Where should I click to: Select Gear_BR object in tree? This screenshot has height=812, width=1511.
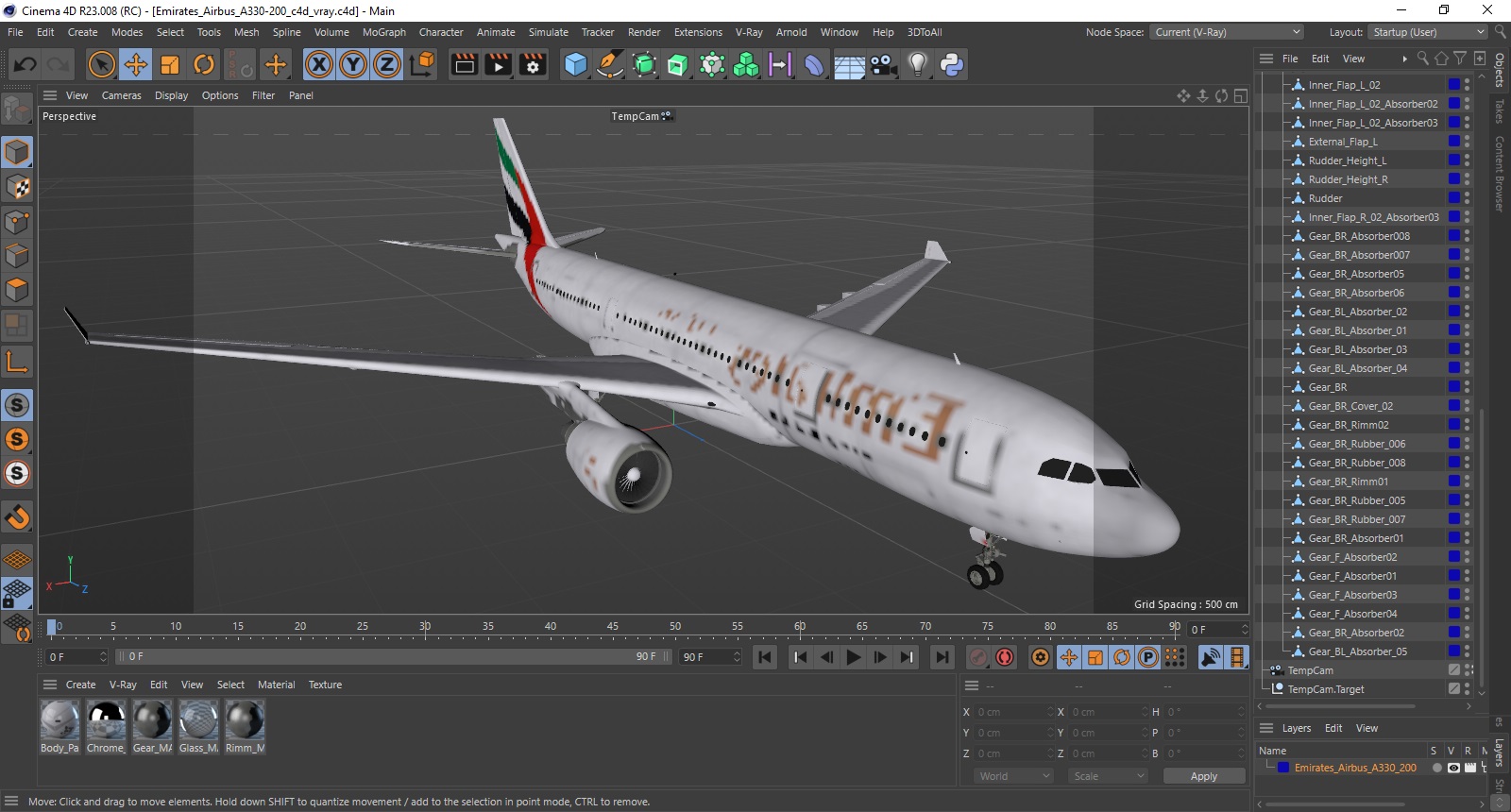(x=1327, y=387)
